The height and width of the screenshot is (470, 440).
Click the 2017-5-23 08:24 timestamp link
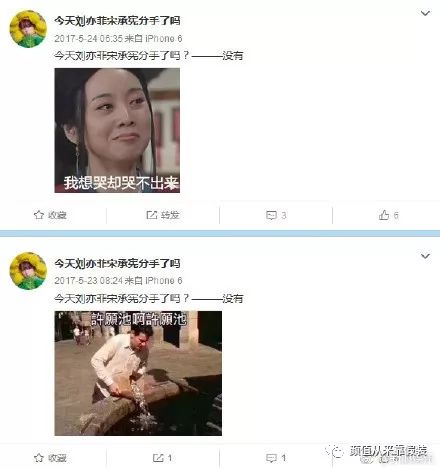89,281
